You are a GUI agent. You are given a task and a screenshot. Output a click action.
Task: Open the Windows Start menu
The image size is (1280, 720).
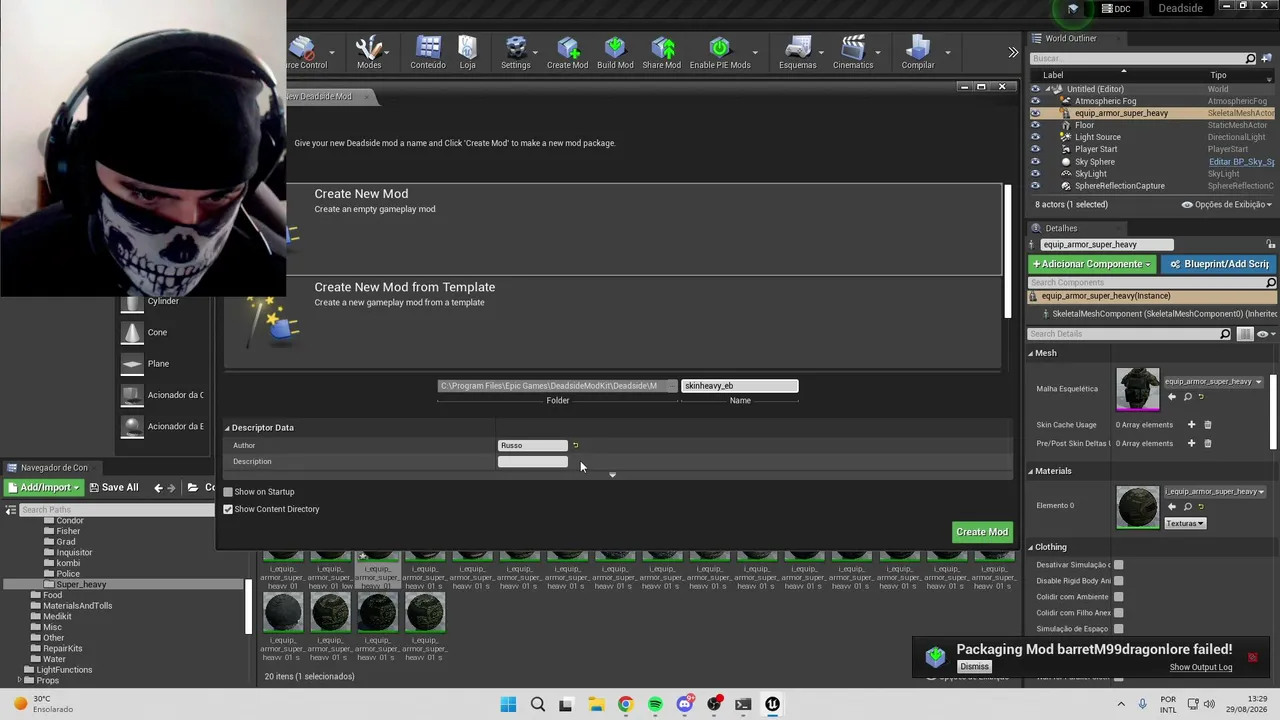pyautogui.click(x=508, y=705)
